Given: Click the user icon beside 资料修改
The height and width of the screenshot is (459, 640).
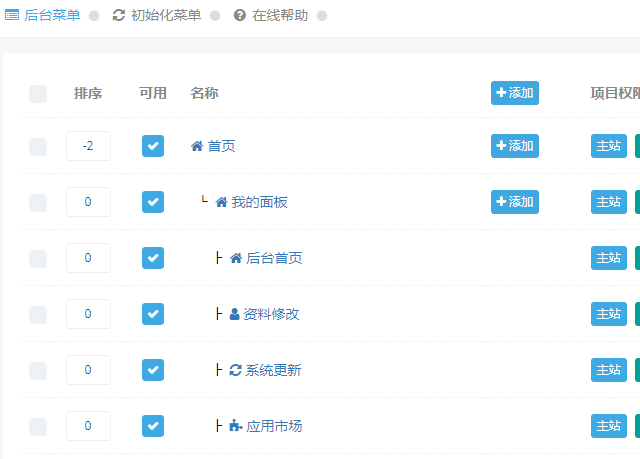Looking at the screenshot, I should point(234,314).
